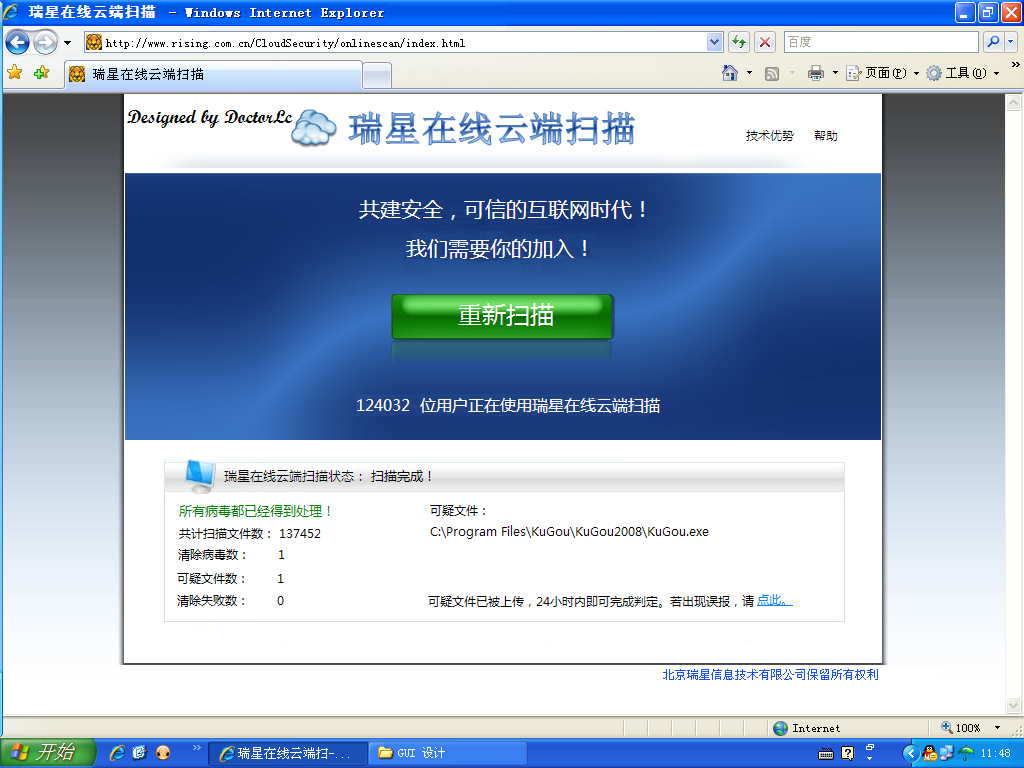
Task: Click the magnifier search icon
Action: (993, 42)
